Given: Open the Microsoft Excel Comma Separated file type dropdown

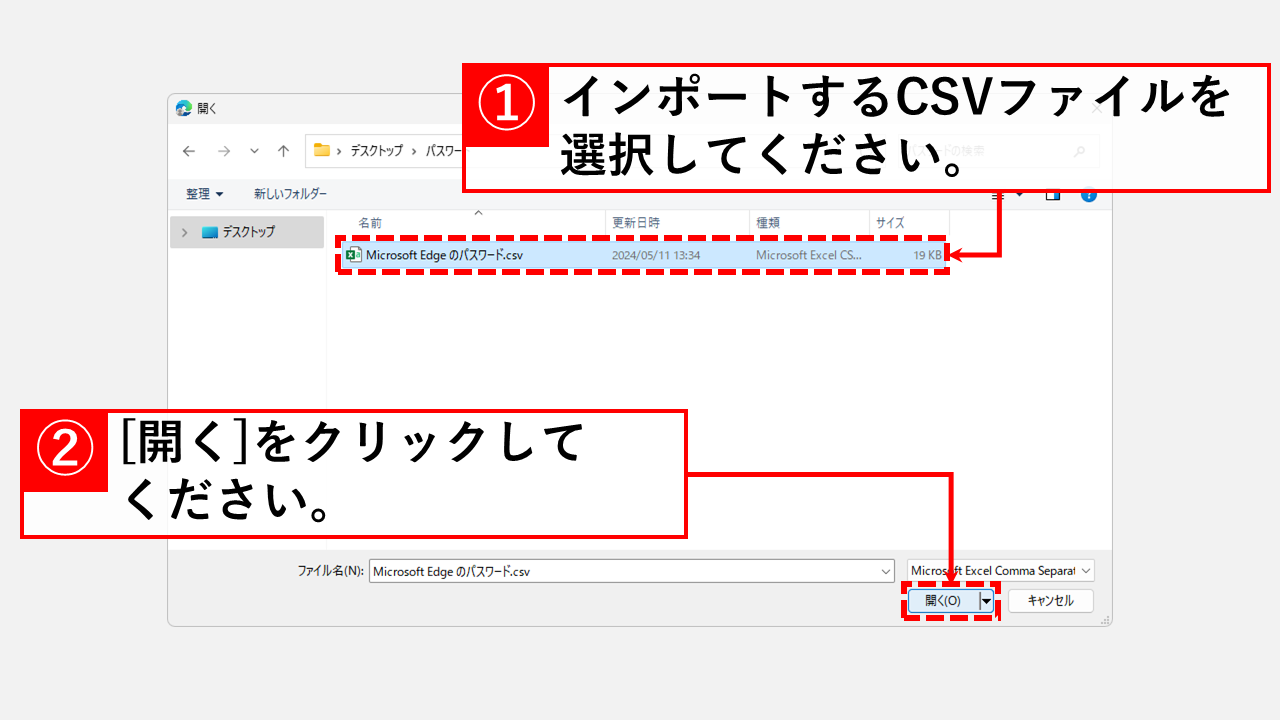Looking at the screenshot, I should click(x=1001, y=571).
